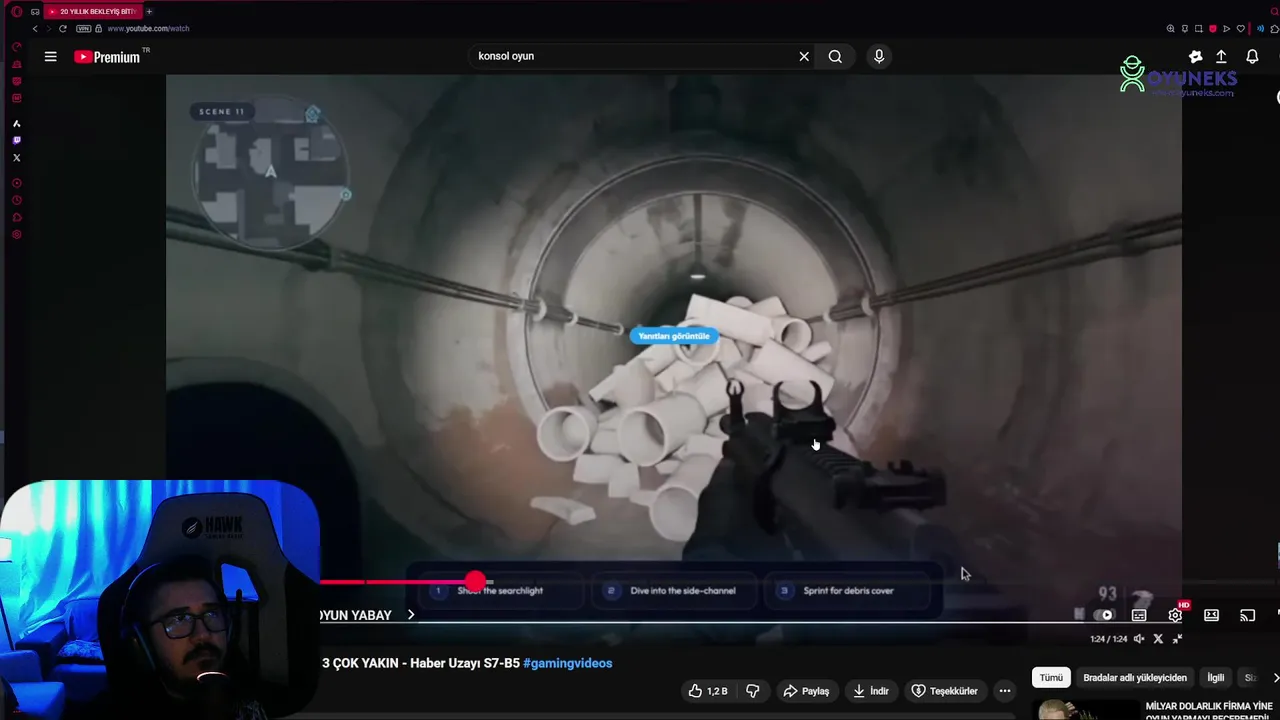Like the video showing 1,2 B
Screen dimensions: 1280x720
coord(708,691)
